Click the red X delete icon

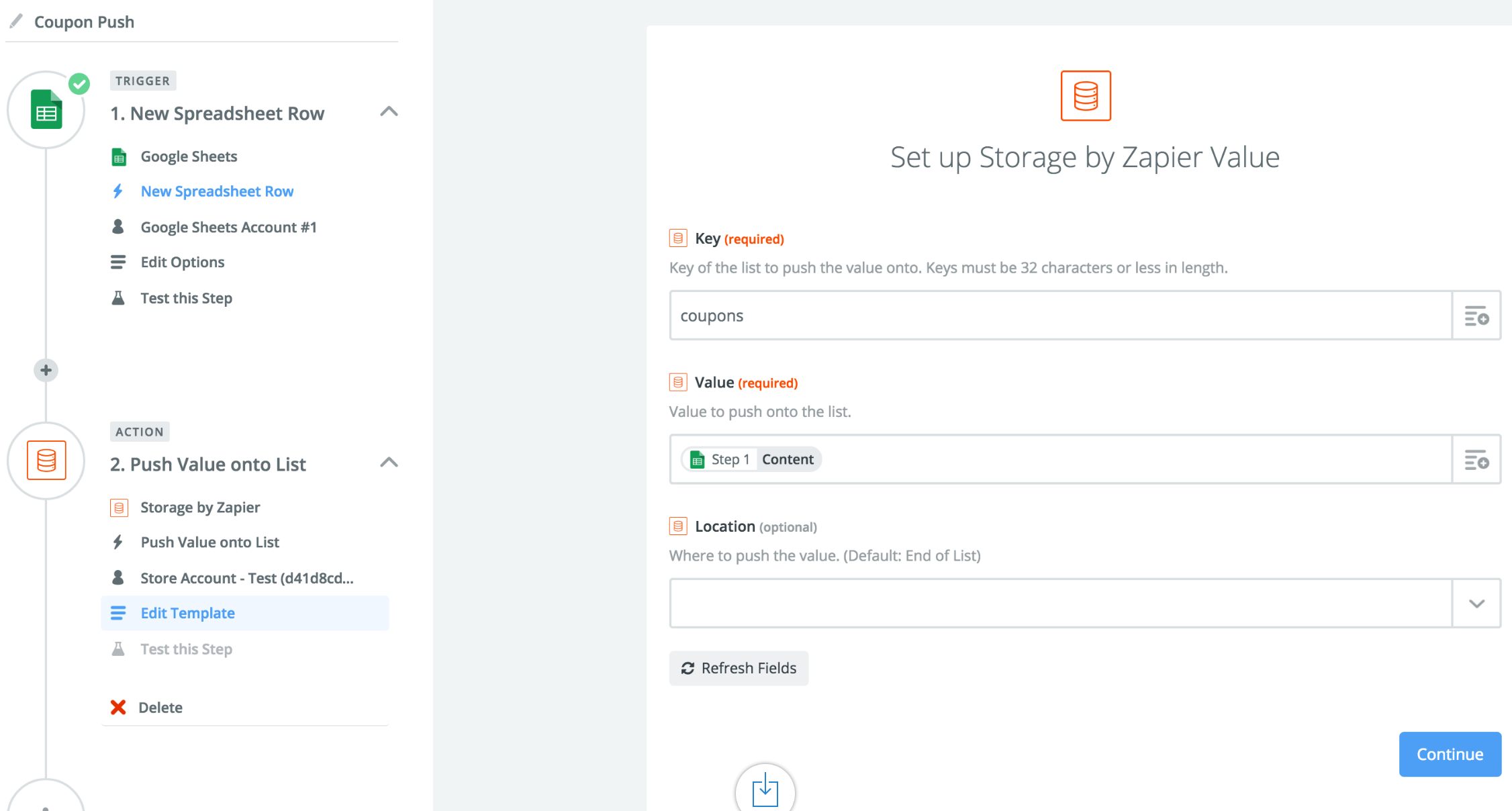click(x=118, y=707)
